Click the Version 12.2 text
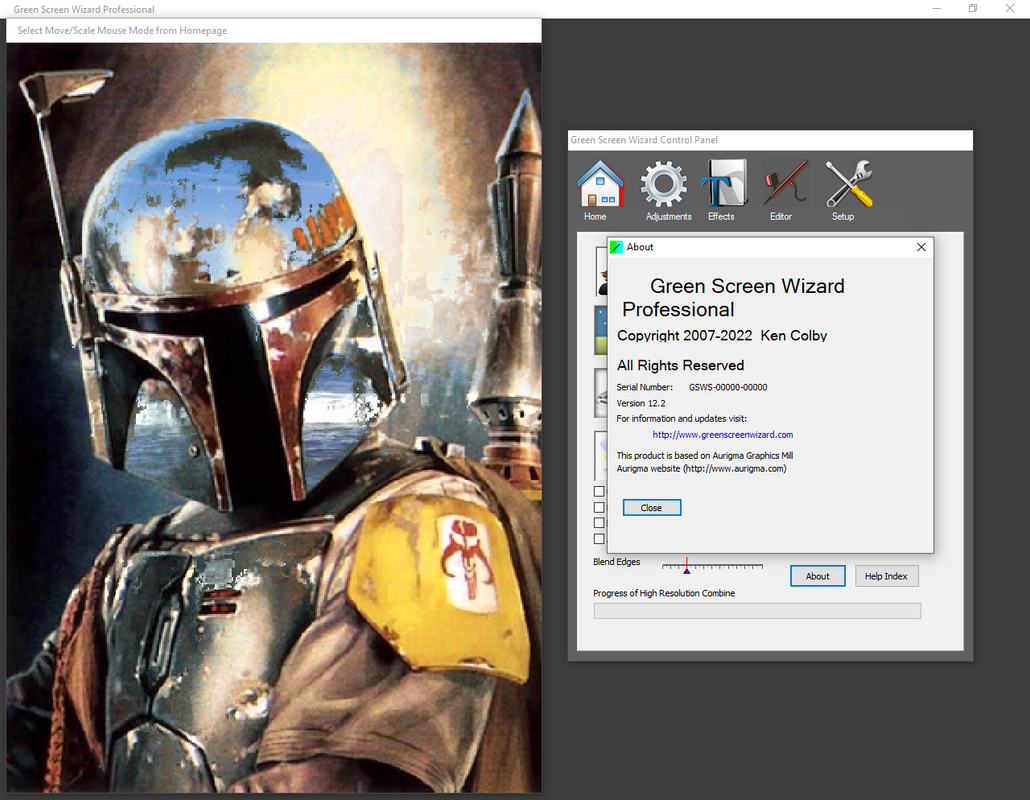Image resolution: width=1030 pixels, height=800 pixels. click(x=640, y=403)
